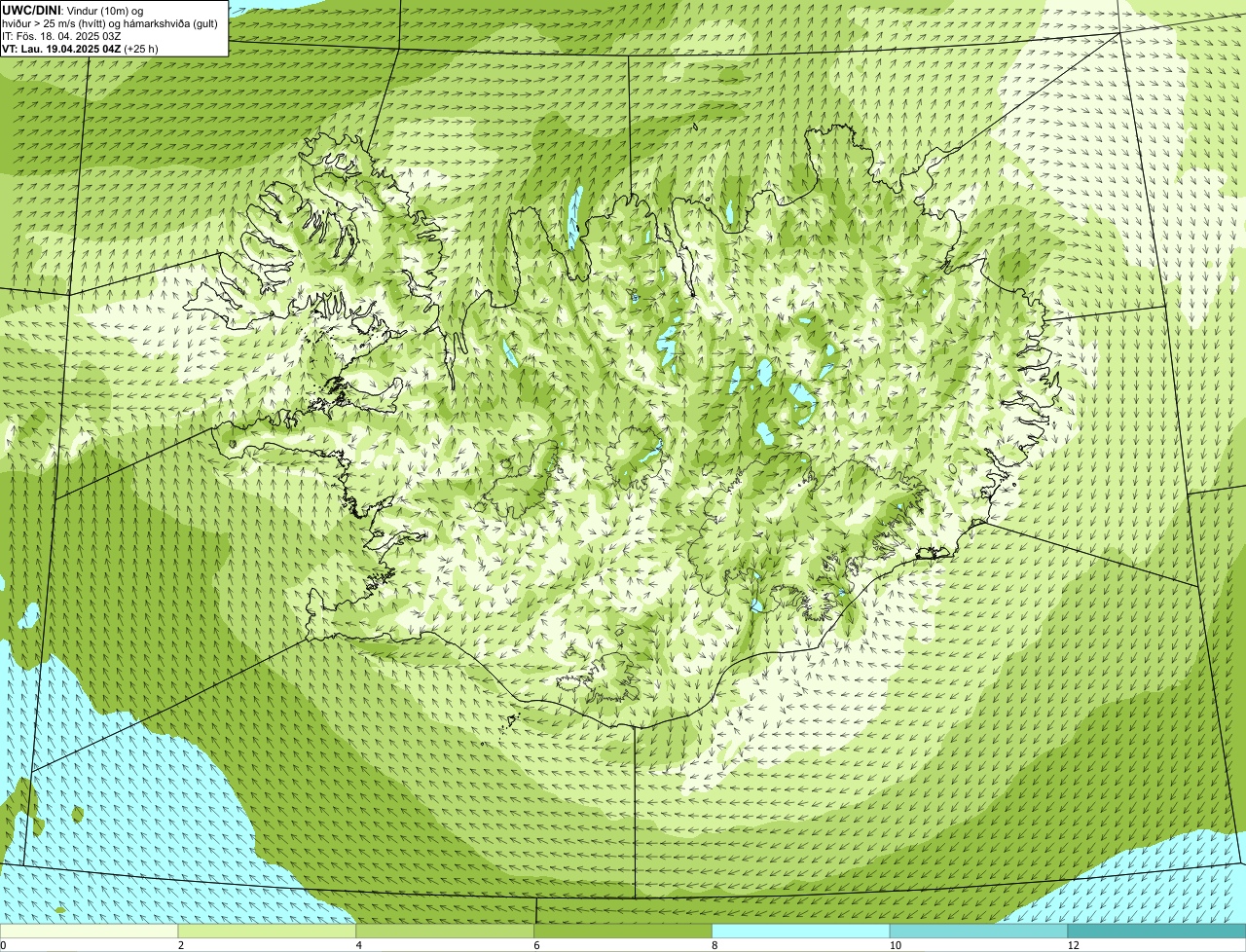Click the '4' label under the color scale

[x=359, y=945]
